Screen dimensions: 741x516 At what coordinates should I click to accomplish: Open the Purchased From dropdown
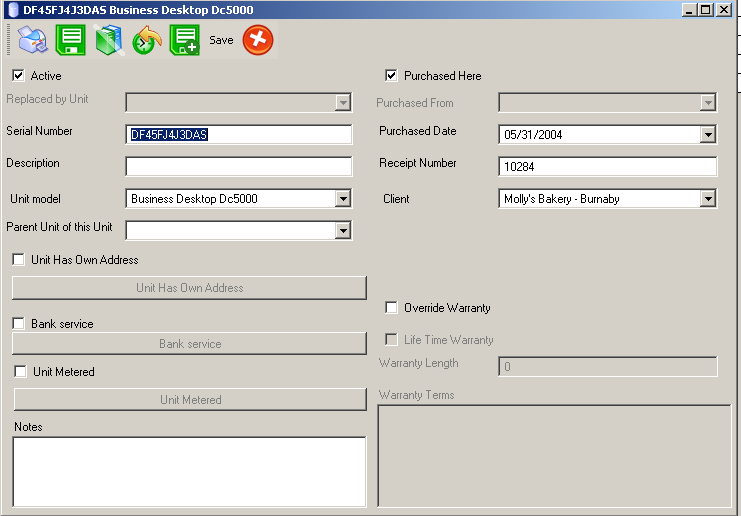(707, 103)
